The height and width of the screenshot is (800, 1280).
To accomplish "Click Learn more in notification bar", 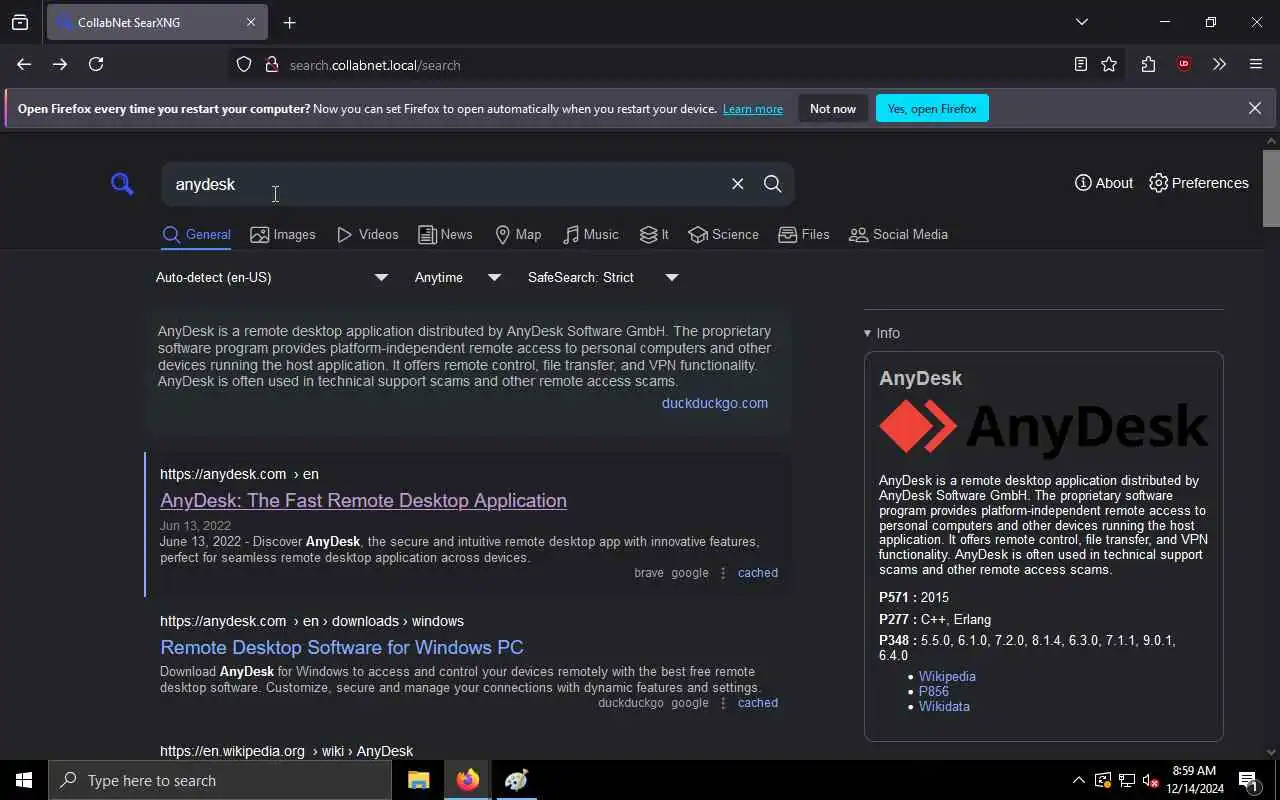I will (x=753, y=109).
